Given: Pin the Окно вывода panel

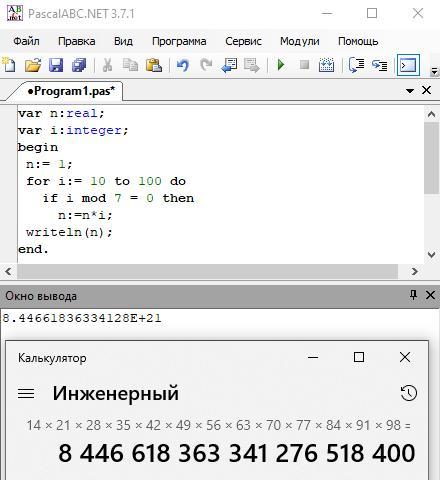Looking at the screenshot, I should (x=413, y=295).
